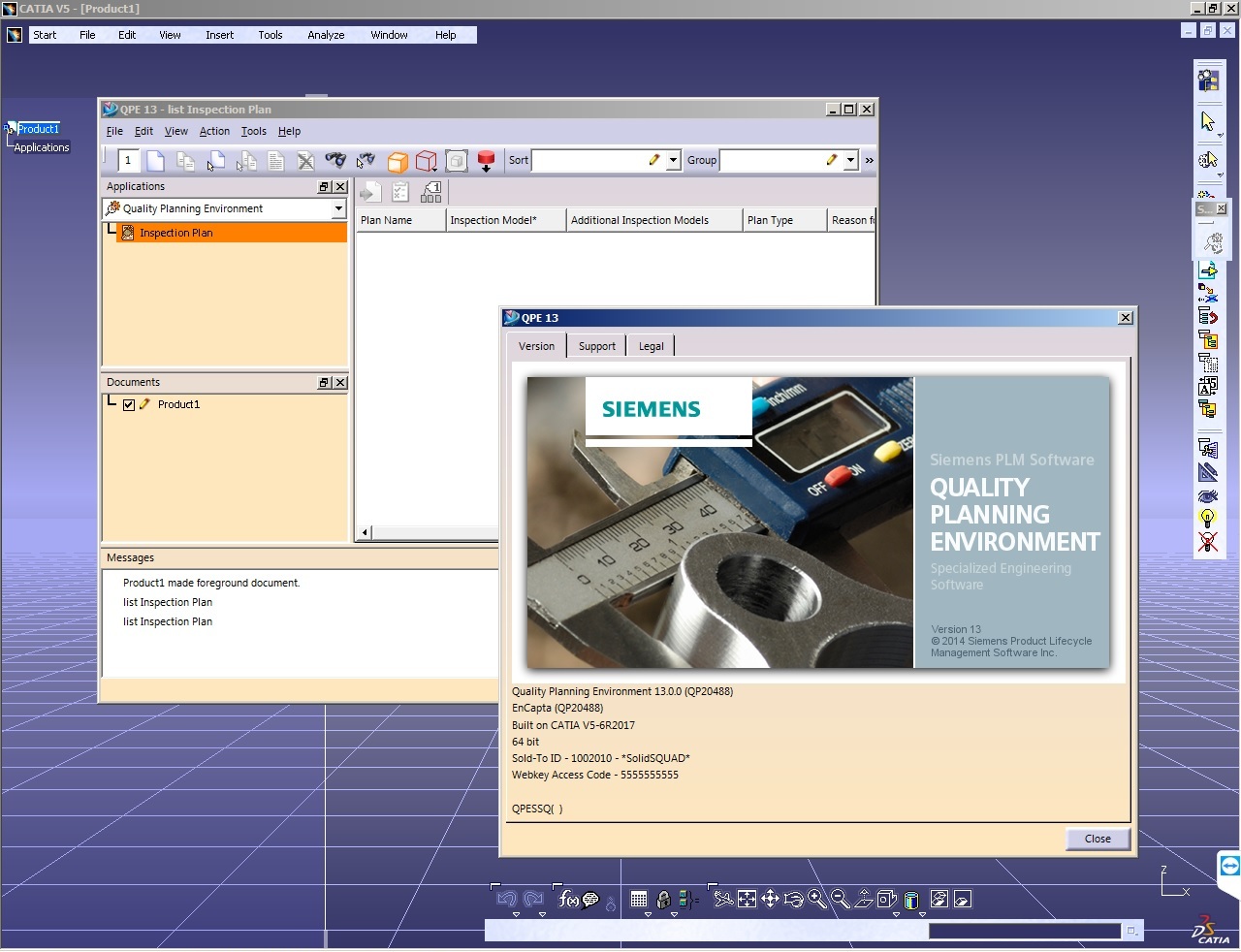The image size is (1241, 952).
Task: Expand the shading mode cylinder dropdown arrow
Action: 922,914
